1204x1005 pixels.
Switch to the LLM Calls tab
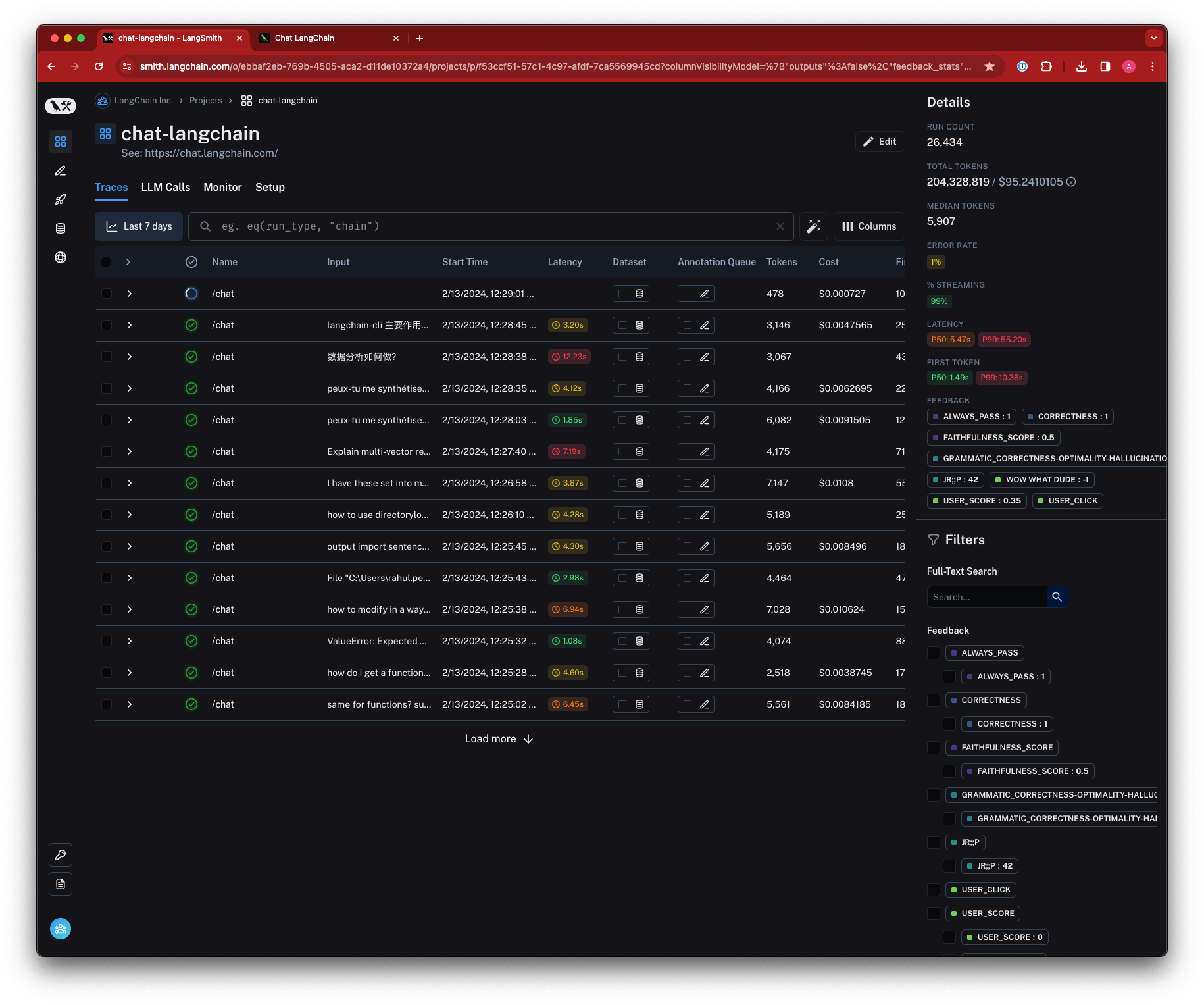pos(166,188)
